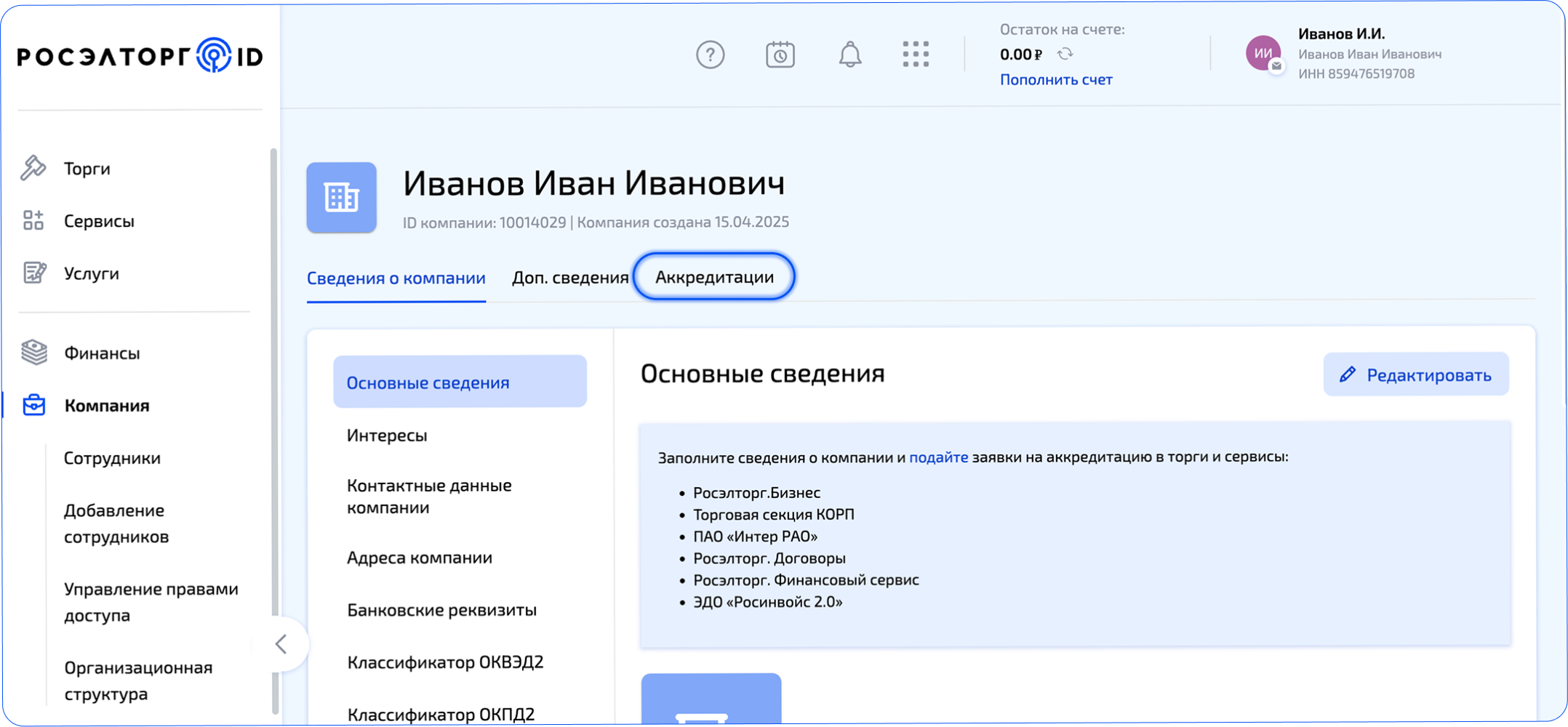Image resolution: width=1568 pixels, height=727 pixels.
Task: Open Торги in the sidebar
Action: pos(87,169)
